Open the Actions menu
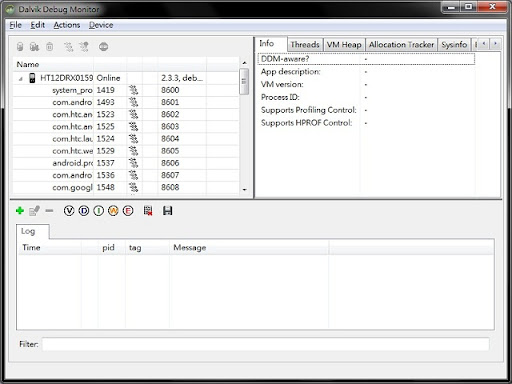512x384 pixels. coord(67,25)
